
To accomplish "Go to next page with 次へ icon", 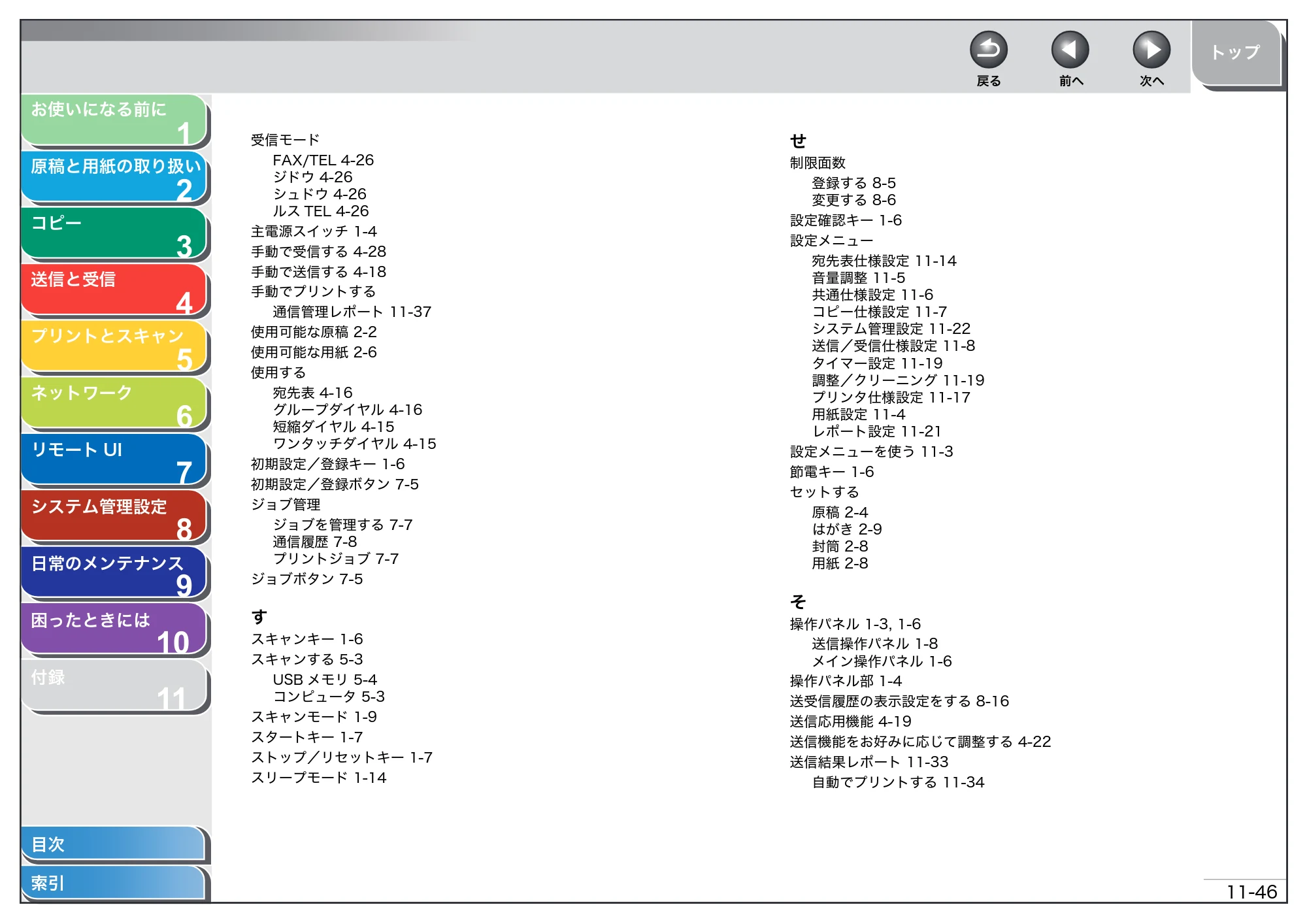I will click(x=1151, y=50).
